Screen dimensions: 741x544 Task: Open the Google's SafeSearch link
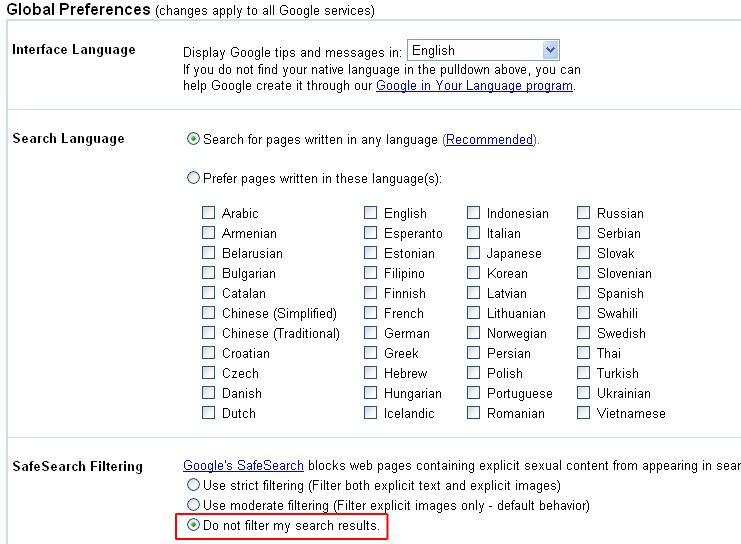point(243,466)
